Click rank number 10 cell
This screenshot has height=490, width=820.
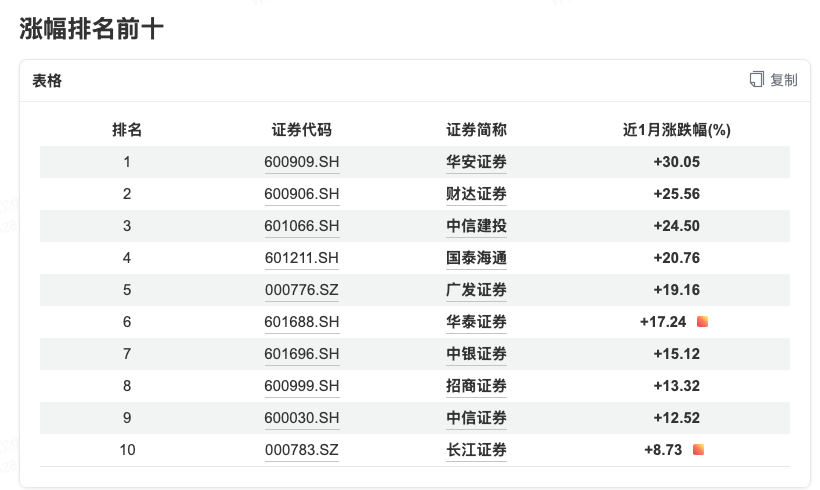tap(127, 450)
